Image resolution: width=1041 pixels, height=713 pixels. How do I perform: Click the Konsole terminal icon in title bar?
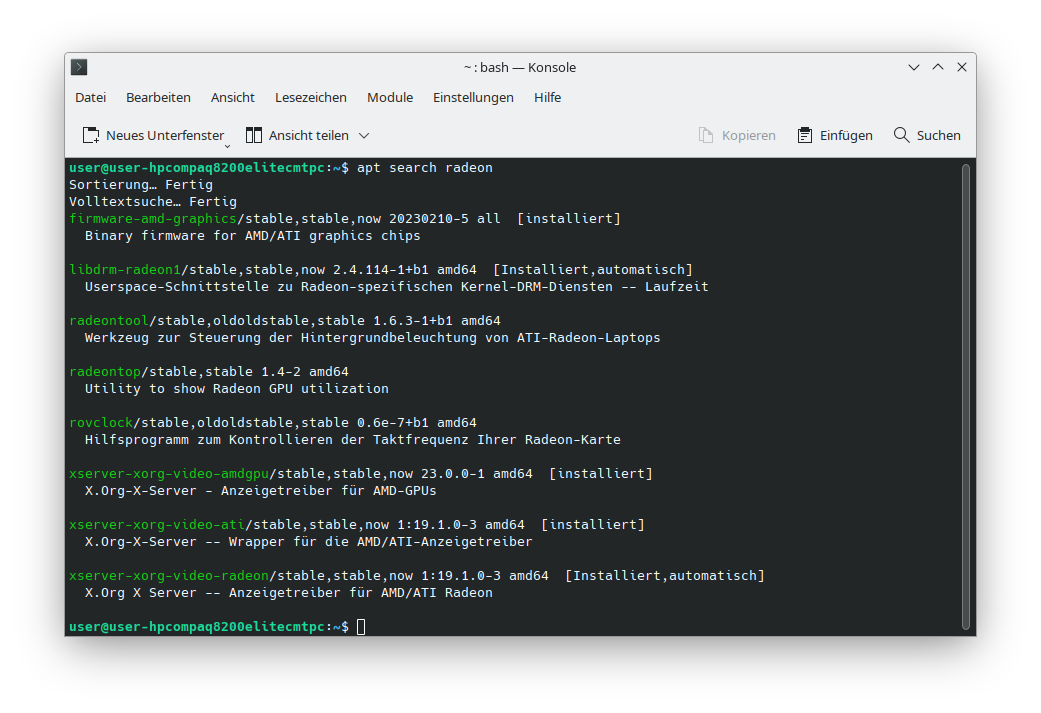pyautogui.click(x=79, y=67)
